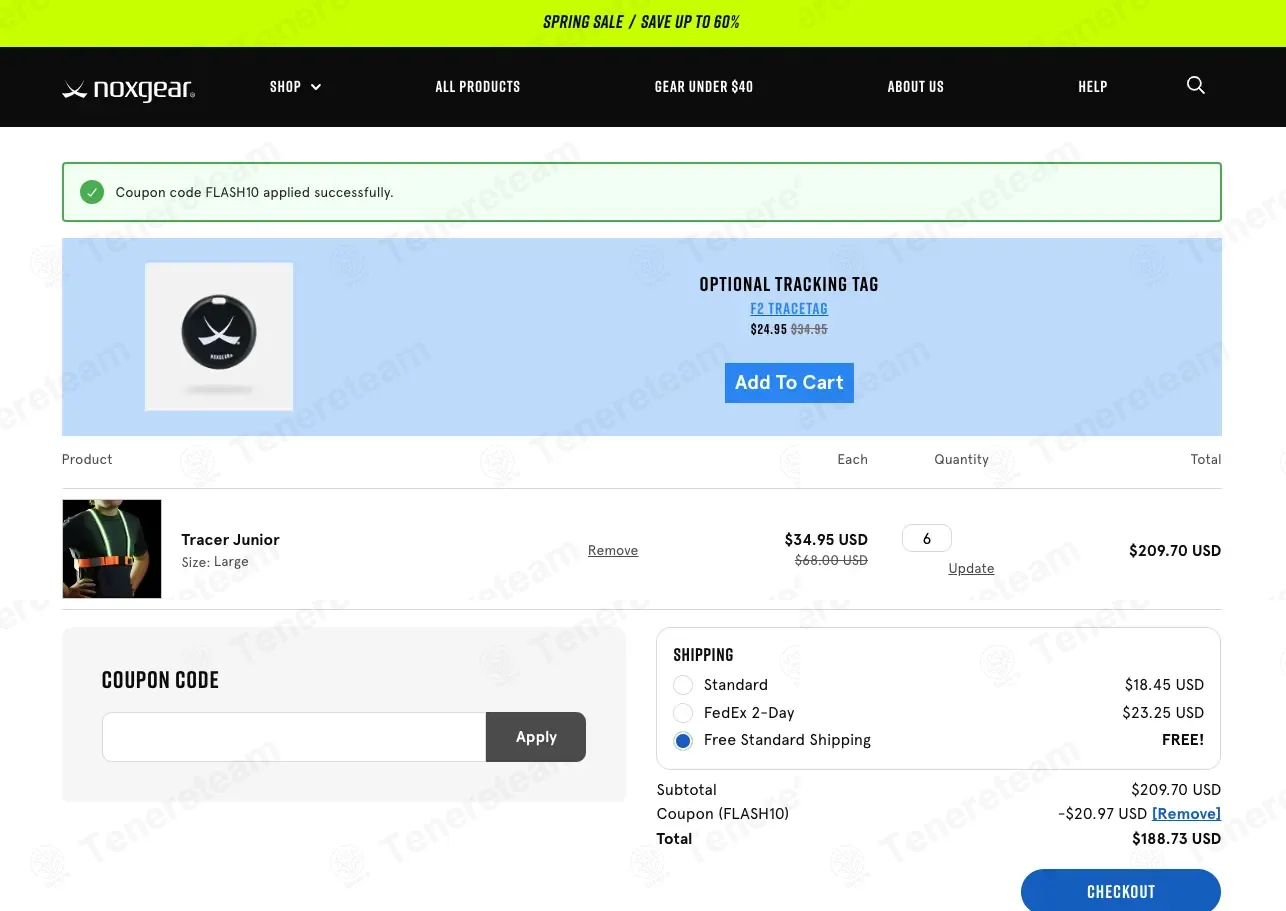Click the coupon code input field
The width and height of the screenshot is (1286, 911).
(294, 737)
